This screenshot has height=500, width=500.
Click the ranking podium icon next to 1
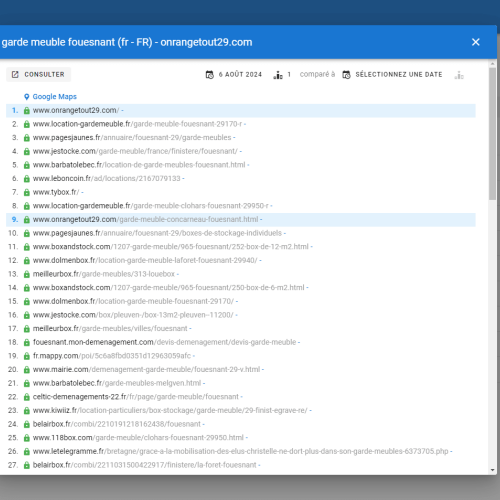coord(278,75)
